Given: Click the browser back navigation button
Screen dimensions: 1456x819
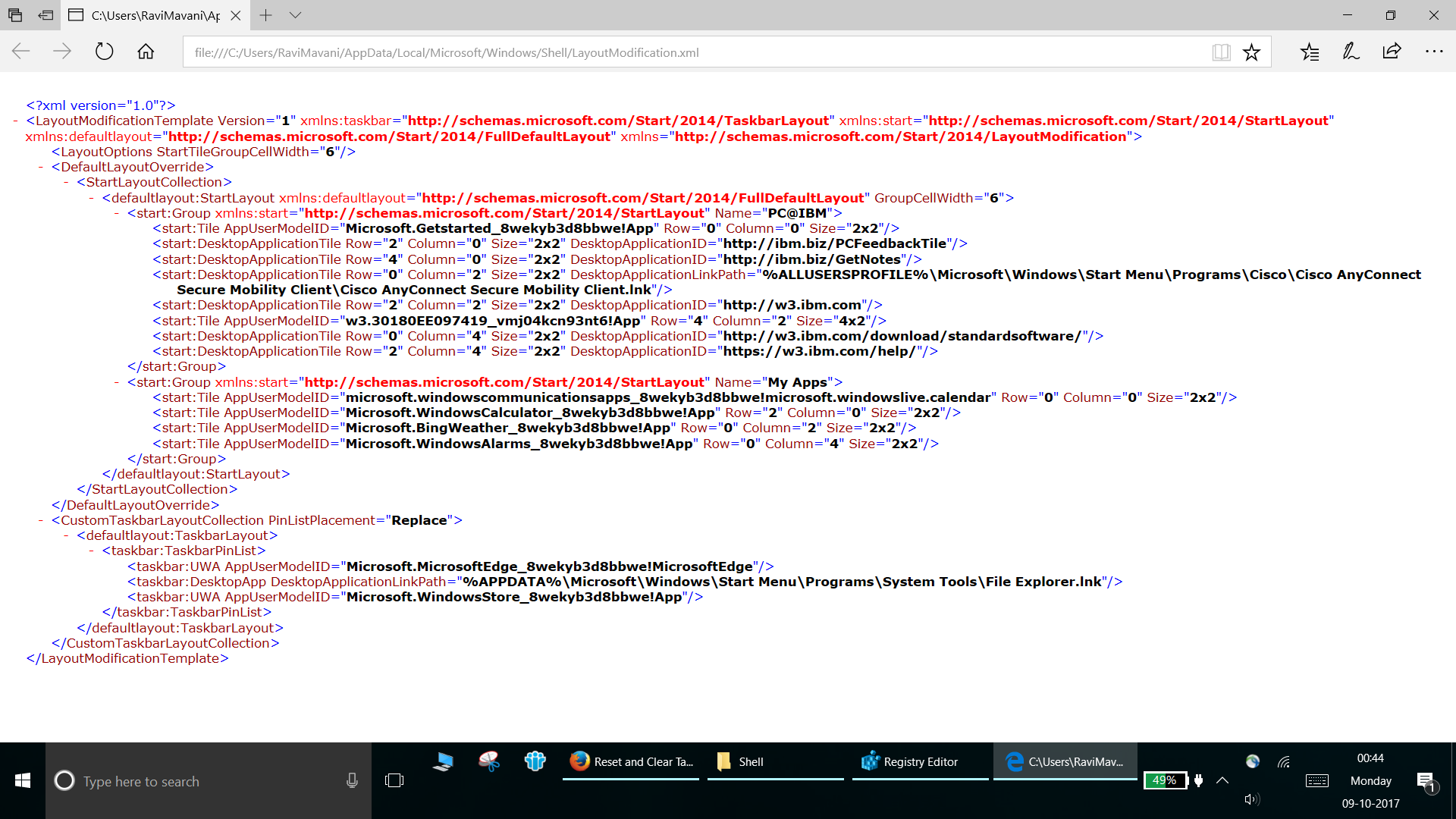Looking at the screenshot, I should click(20, 52).
